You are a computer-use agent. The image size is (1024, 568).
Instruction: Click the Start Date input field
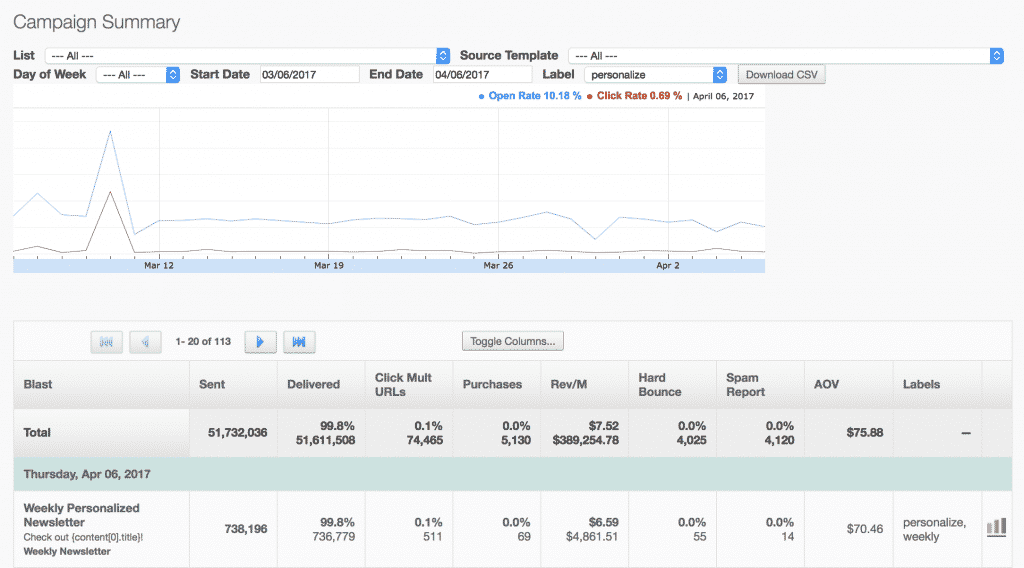pos(309,75)
